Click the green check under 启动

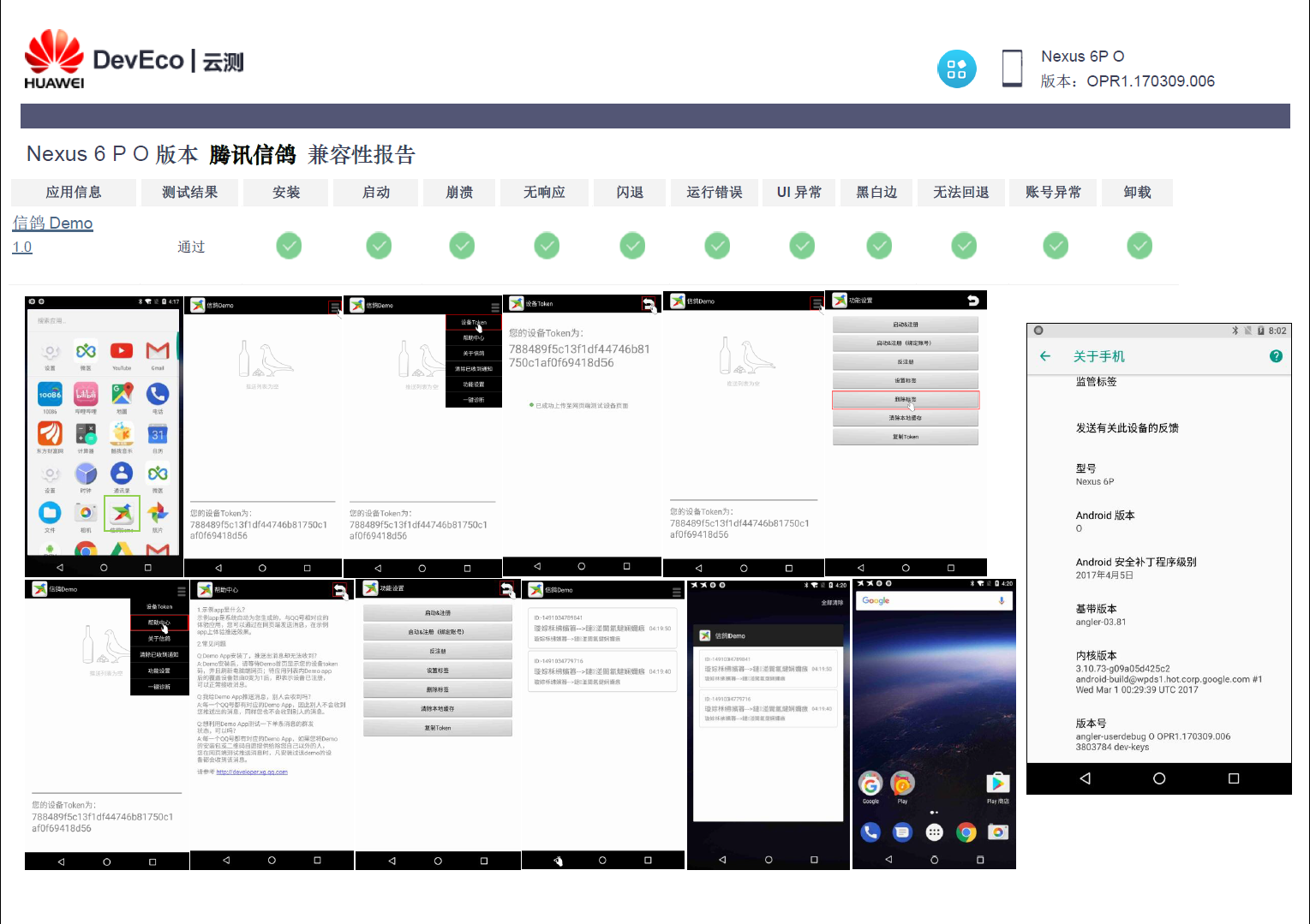[379, 246]
